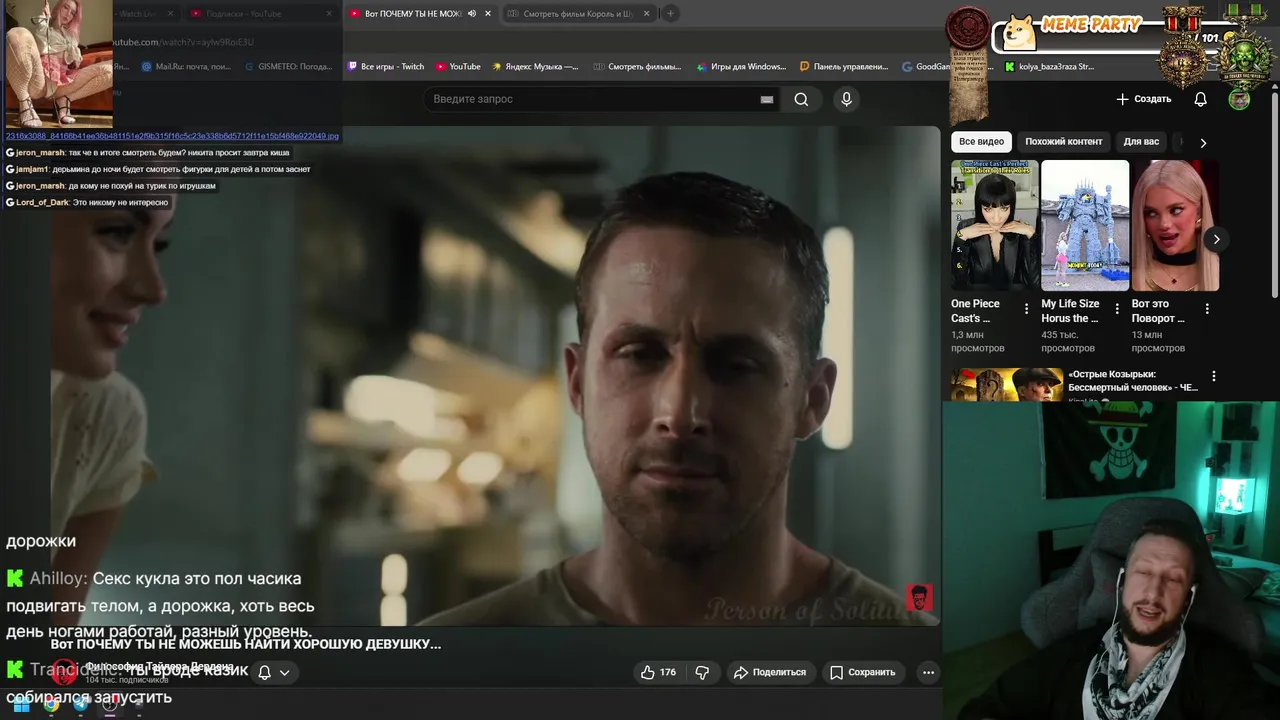The width and height of the screenshot is (1280, 720).
Task: Click the 13 млн просмотров text
Action: point(1158,341)
